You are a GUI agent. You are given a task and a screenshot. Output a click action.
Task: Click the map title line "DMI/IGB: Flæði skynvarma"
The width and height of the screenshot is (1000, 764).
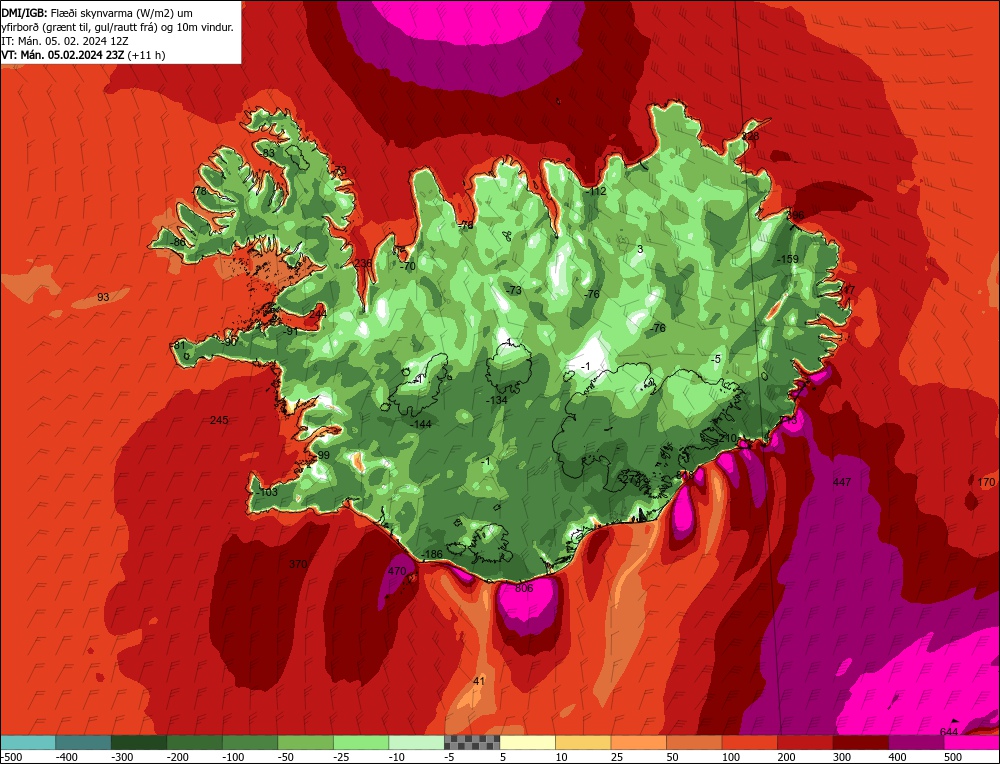[97, 13]
